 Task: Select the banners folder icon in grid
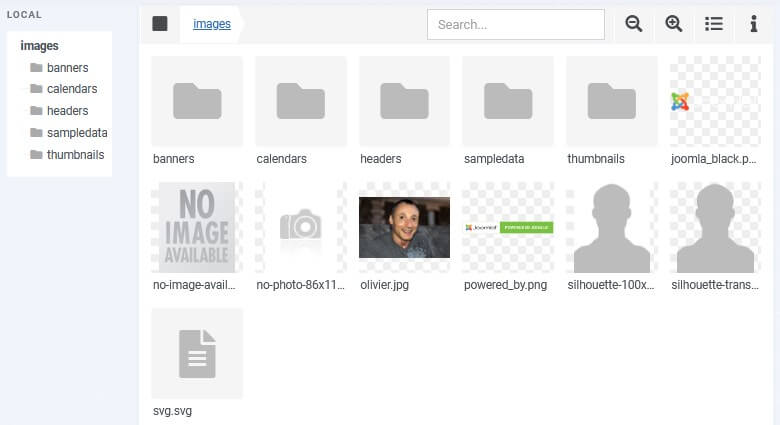point(197,101)
